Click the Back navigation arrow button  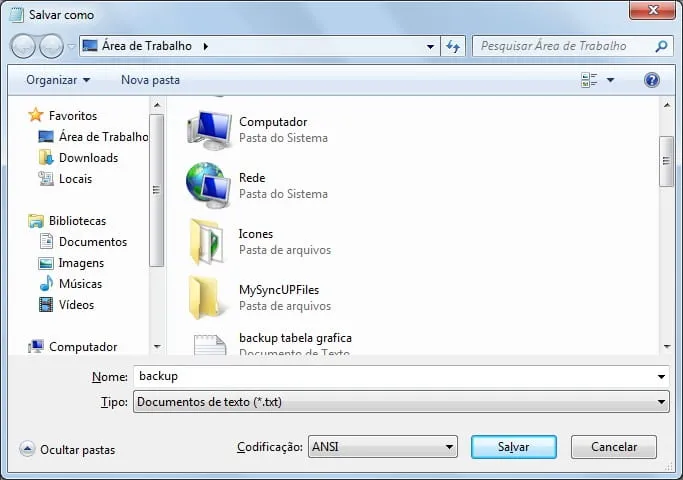click(x=23, y=46)
